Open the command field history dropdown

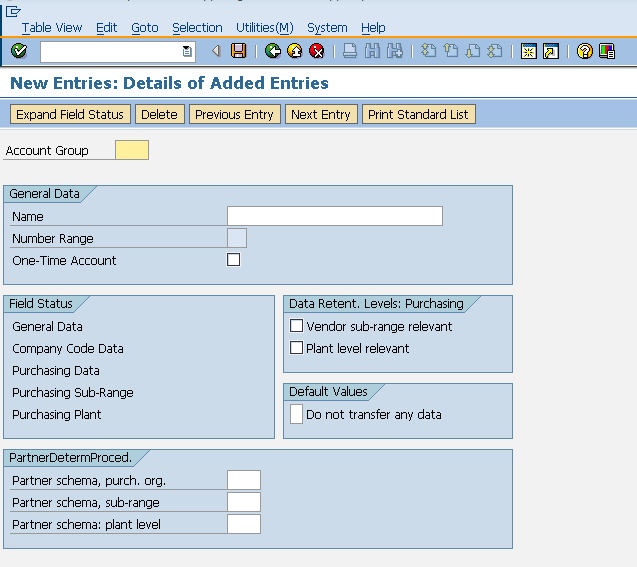click(187, 51)
